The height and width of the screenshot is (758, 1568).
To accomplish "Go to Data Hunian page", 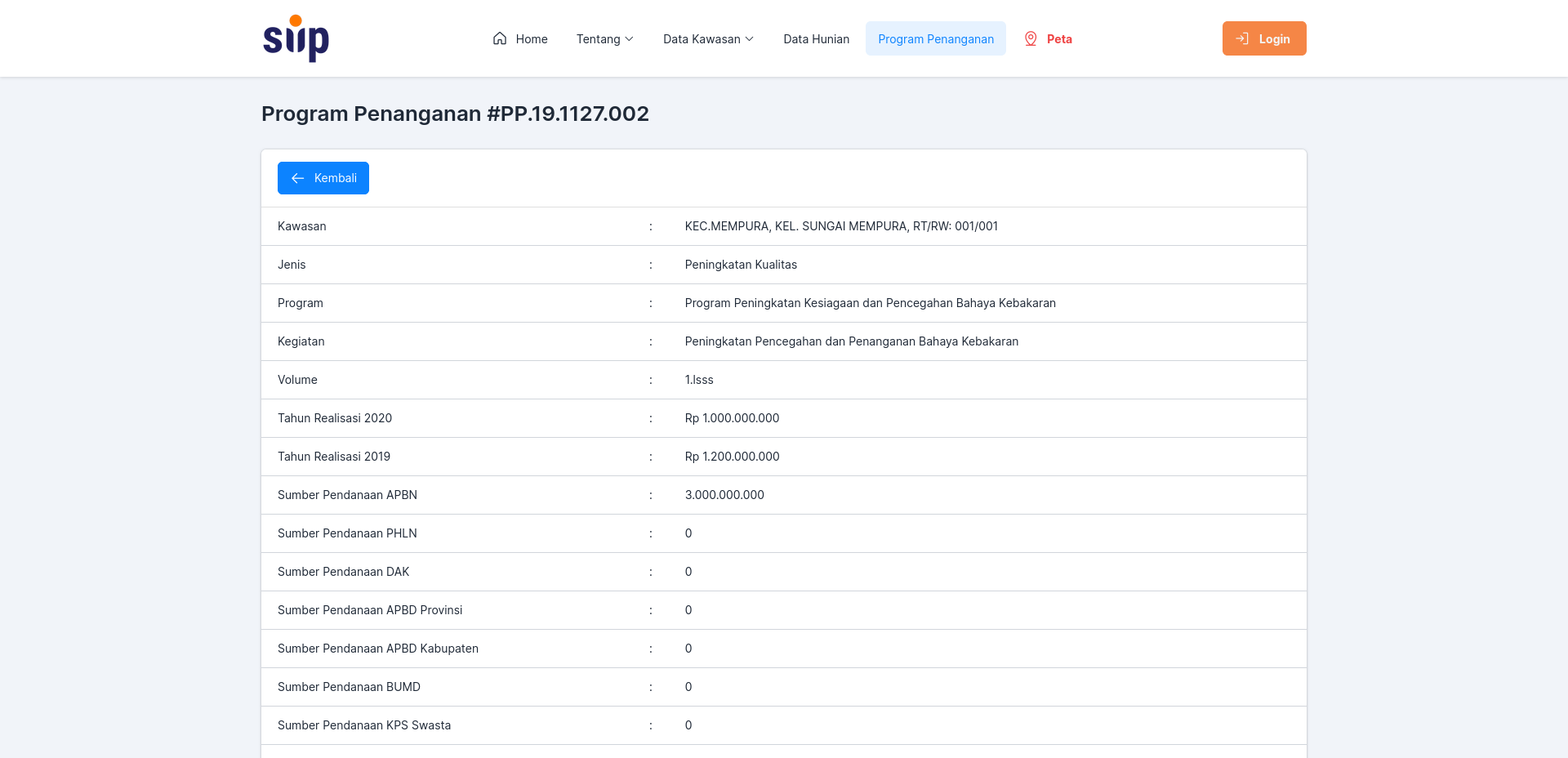I will click(x=816, y=38).
